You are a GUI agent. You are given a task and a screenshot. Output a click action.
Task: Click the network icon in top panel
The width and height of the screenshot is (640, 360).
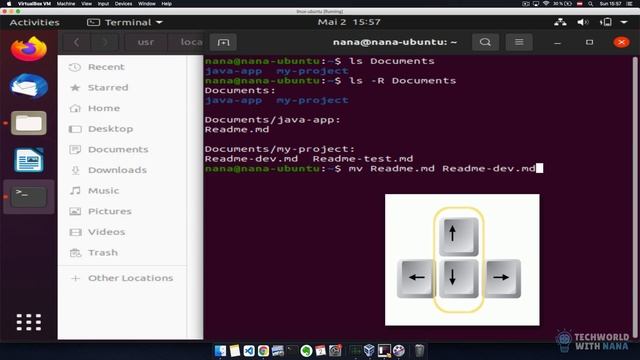[560, 22]
